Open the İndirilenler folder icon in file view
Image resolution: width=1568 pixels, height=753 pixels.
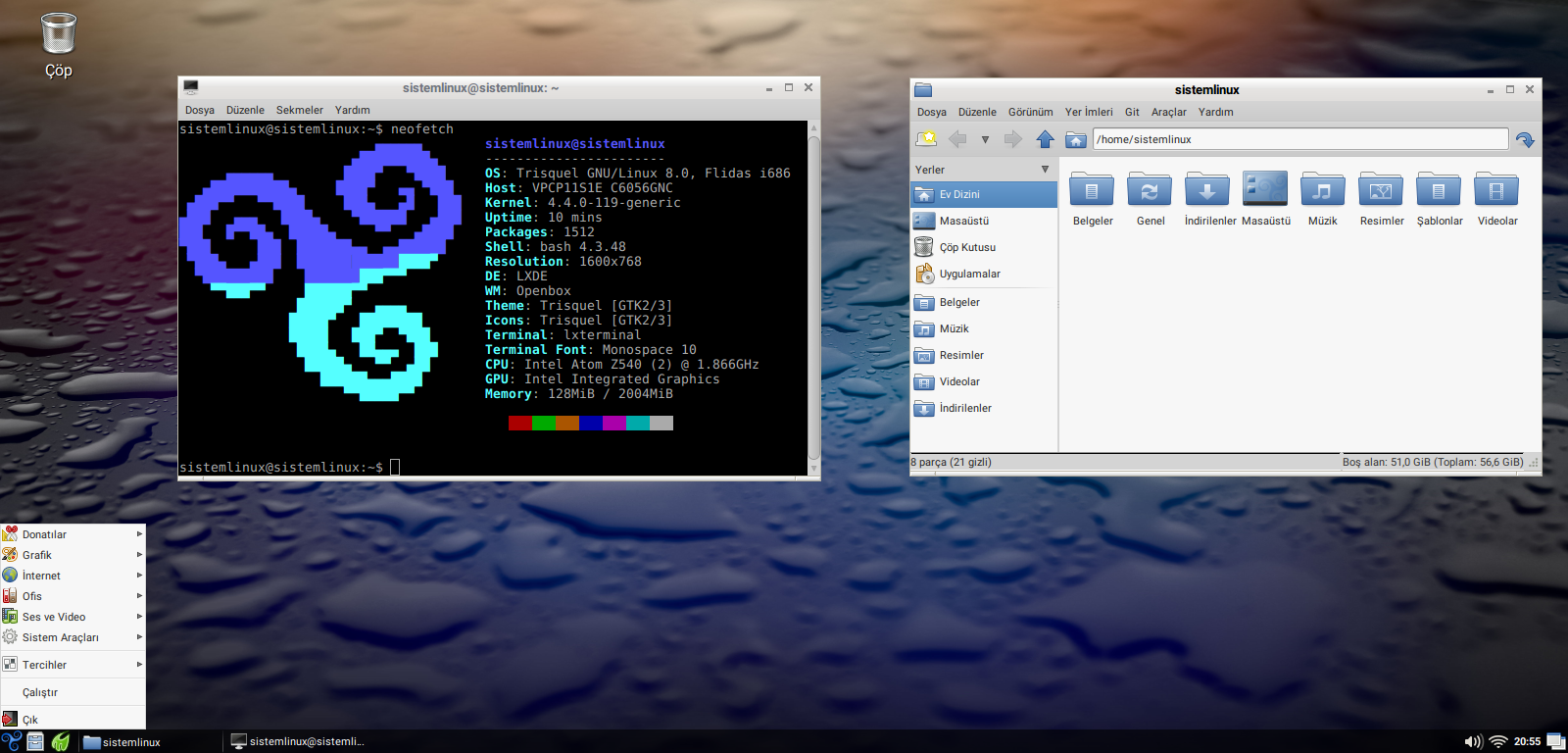click(1207, 189)
